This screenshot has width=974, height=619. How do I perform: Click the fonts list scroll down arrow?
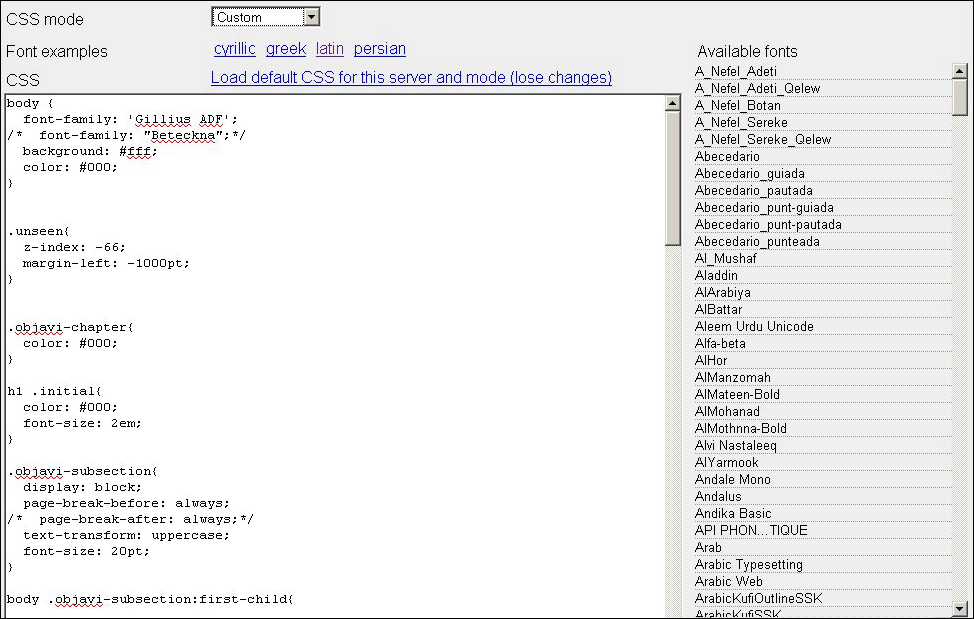pos(960,608)
